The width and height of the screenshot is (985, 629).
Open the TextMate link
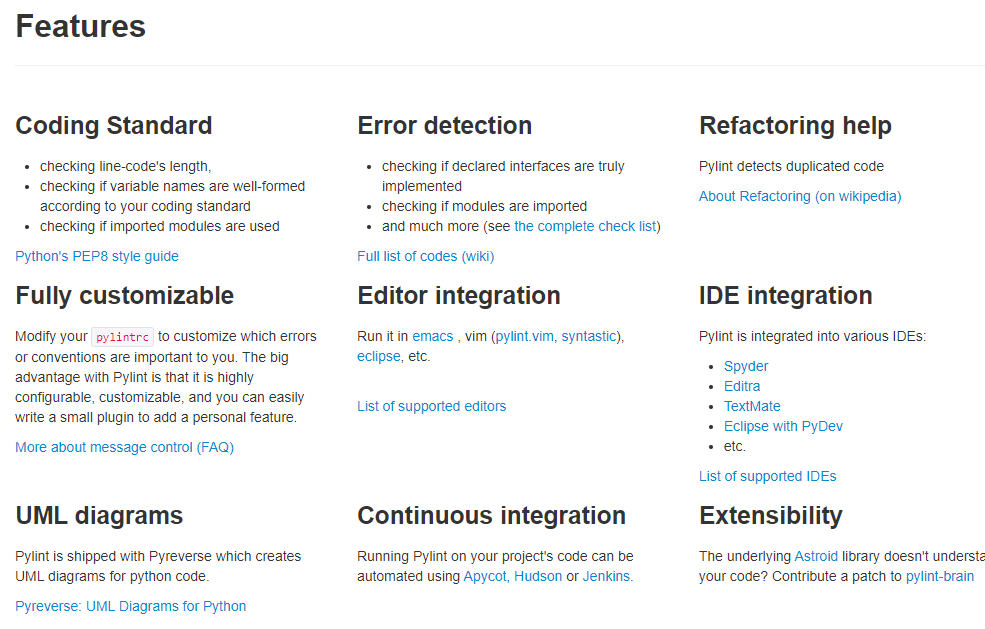click(x=752, y=407)
